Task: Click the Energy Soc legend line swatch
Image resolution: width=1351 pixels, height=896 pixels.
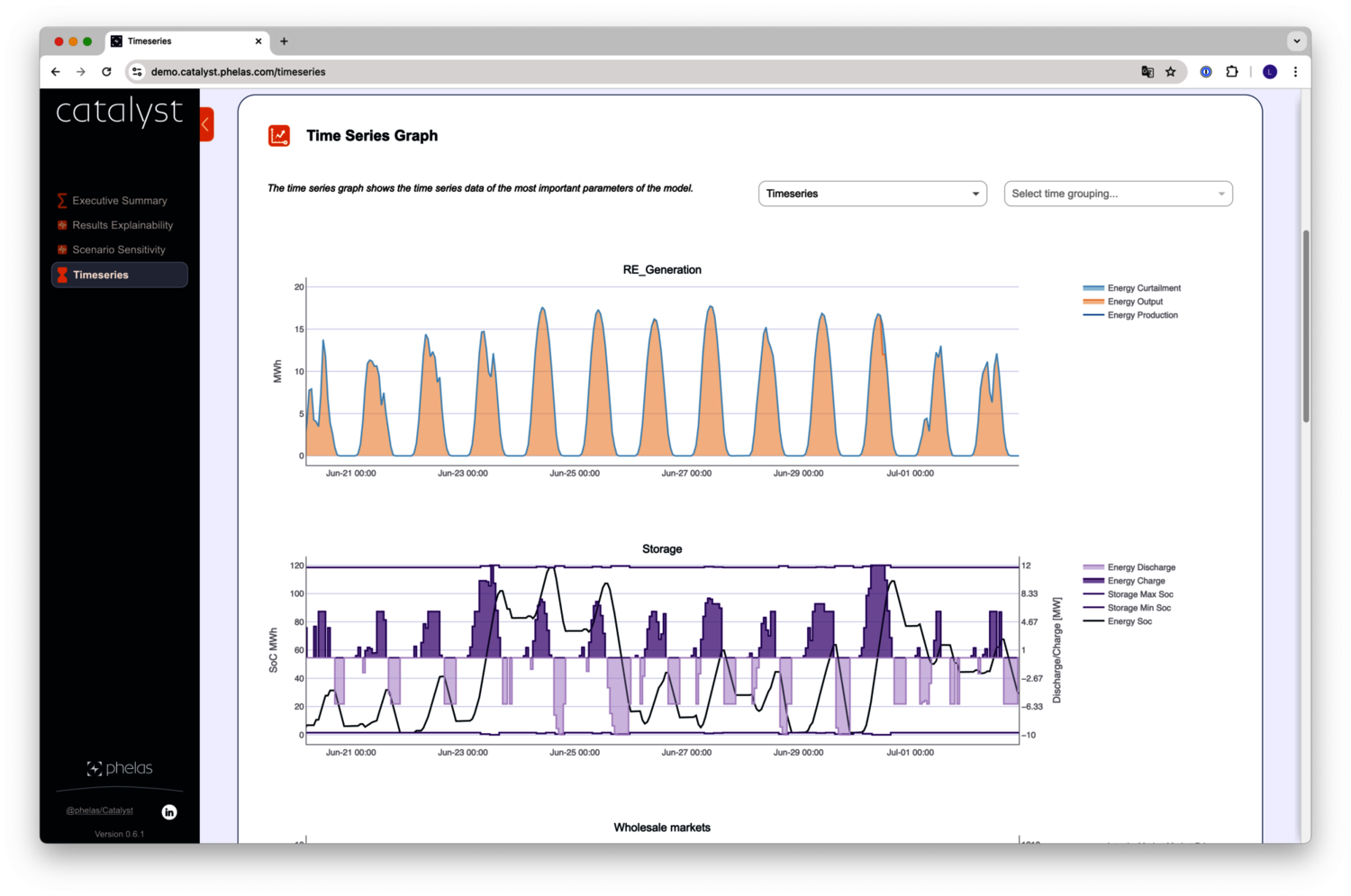Action: tap(1093, 621)
